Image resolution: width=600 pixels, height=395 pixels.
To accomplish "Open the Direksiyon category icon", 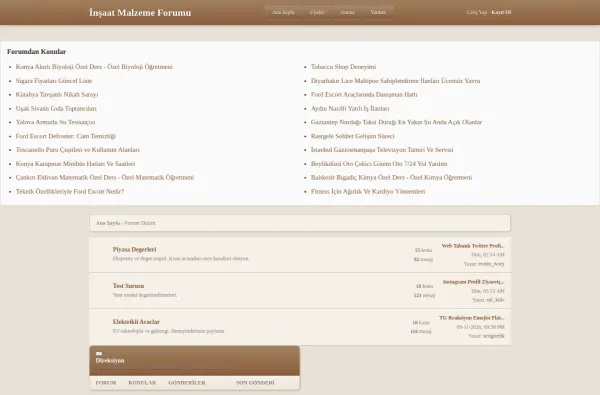I will tap(99, 354).
